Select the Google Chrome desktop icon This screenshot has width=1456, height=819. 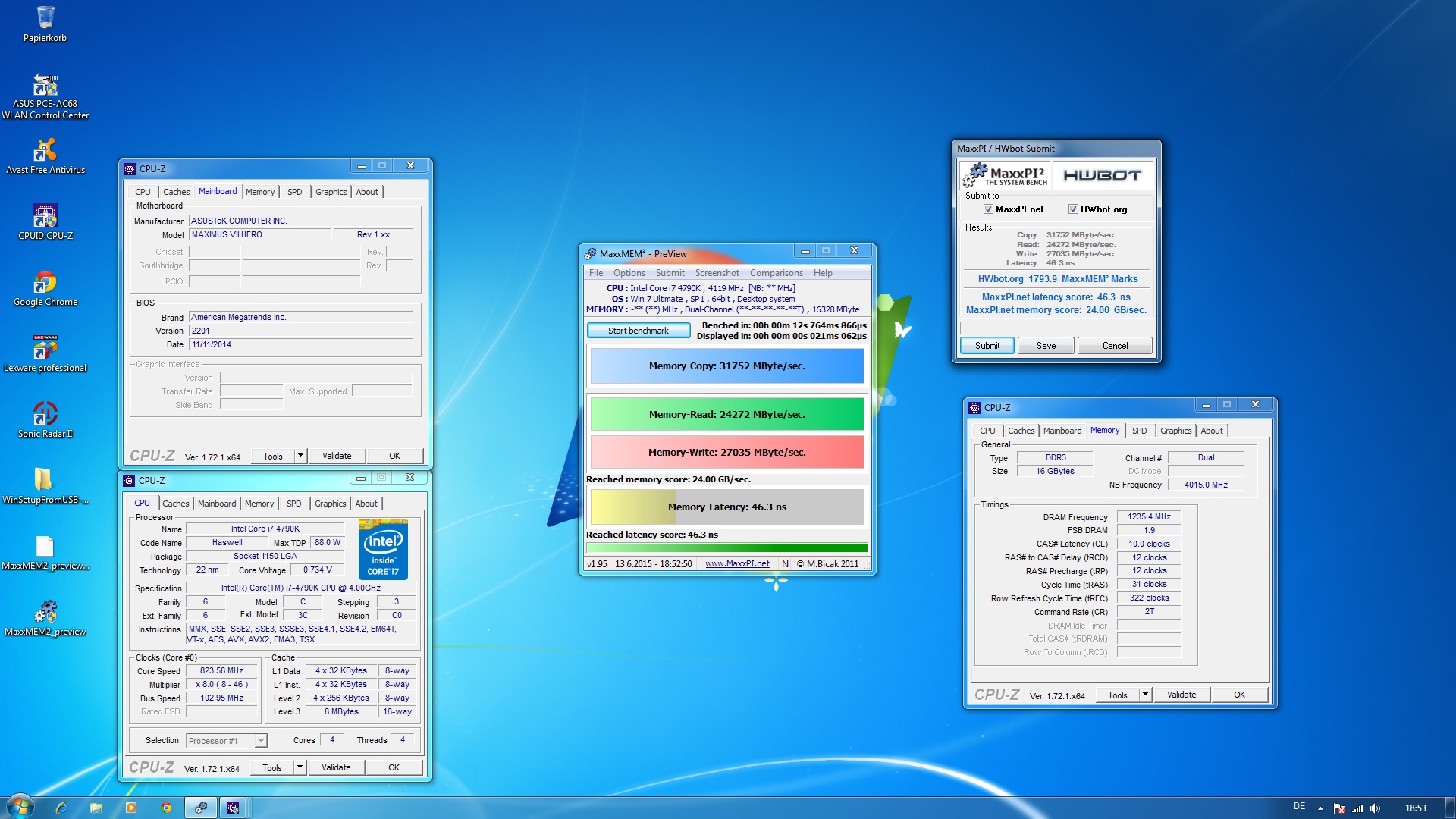tap(45, 288)
